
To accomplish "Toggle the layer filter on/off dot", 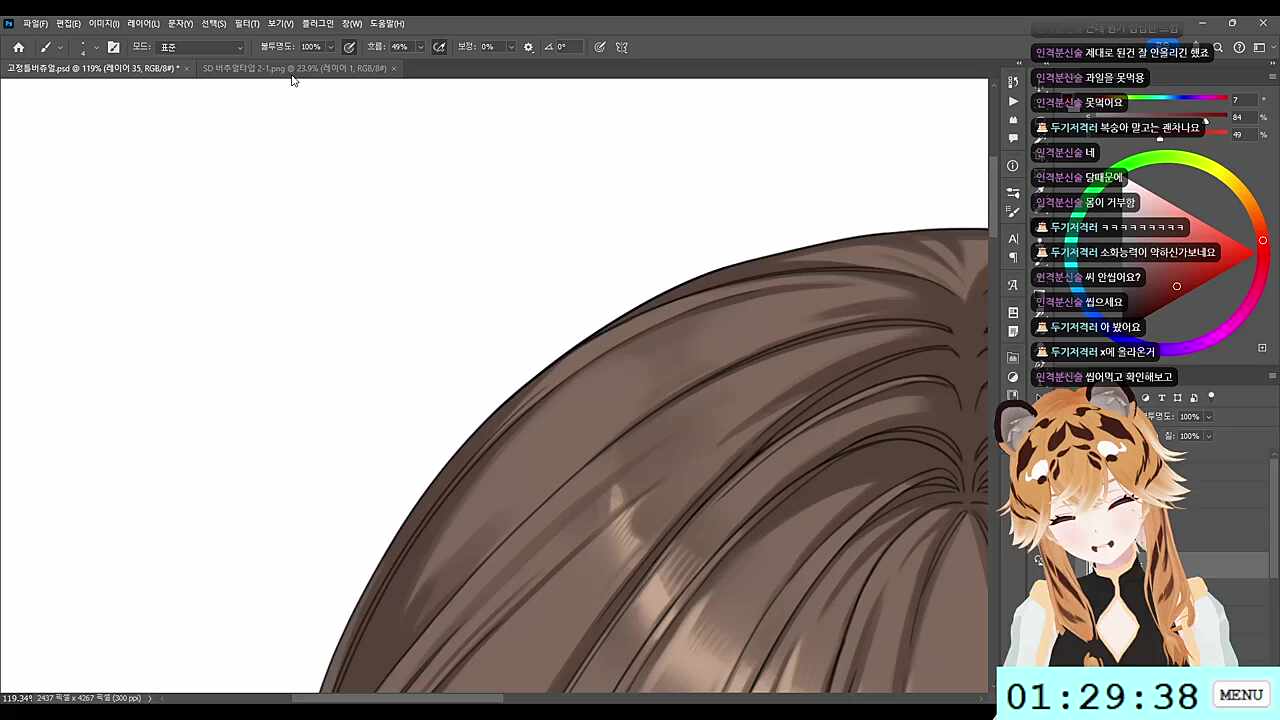I will [1211, 397].
